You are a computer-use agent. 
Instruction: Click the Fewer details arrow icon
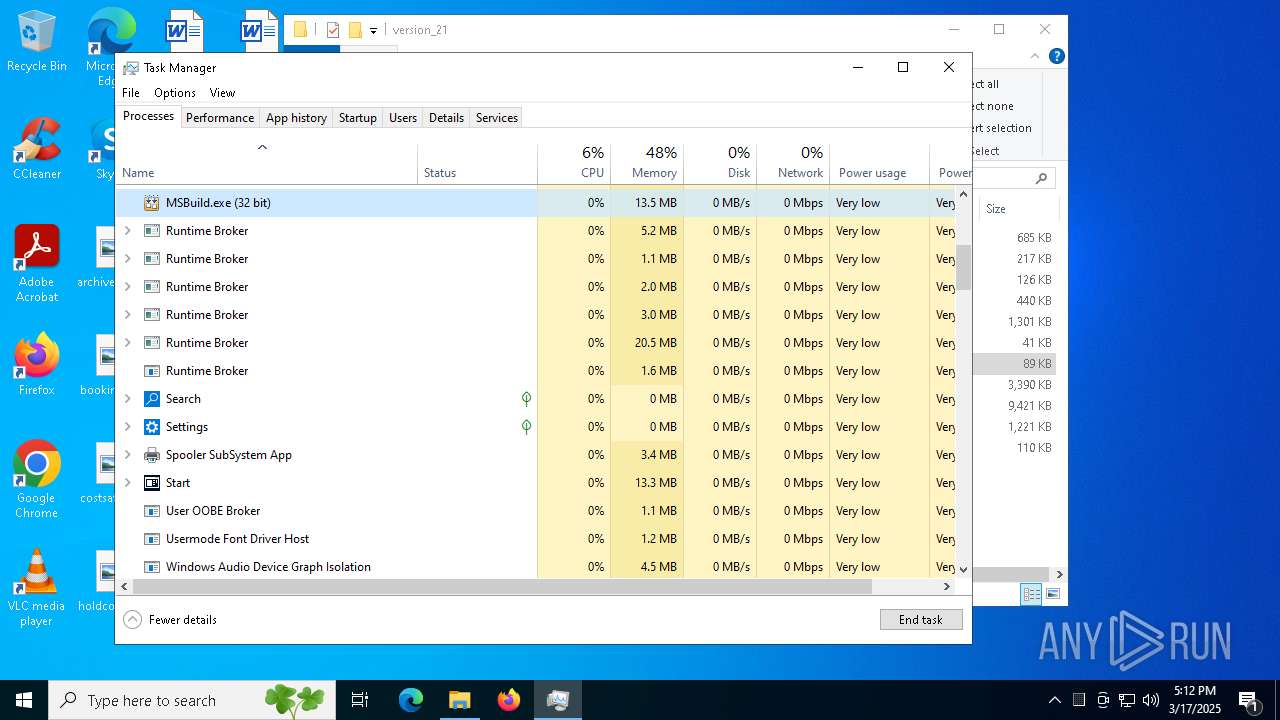132,620
